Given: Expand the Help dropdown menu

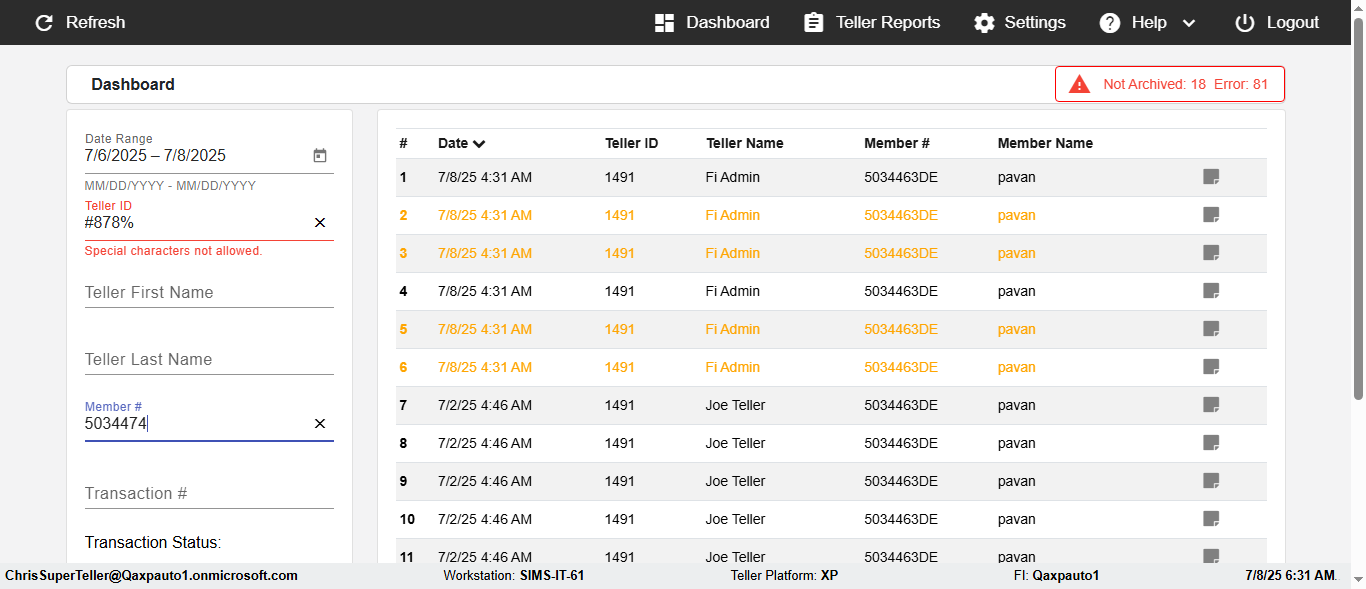Looking at the screenshot, I should click(1148, 22).
